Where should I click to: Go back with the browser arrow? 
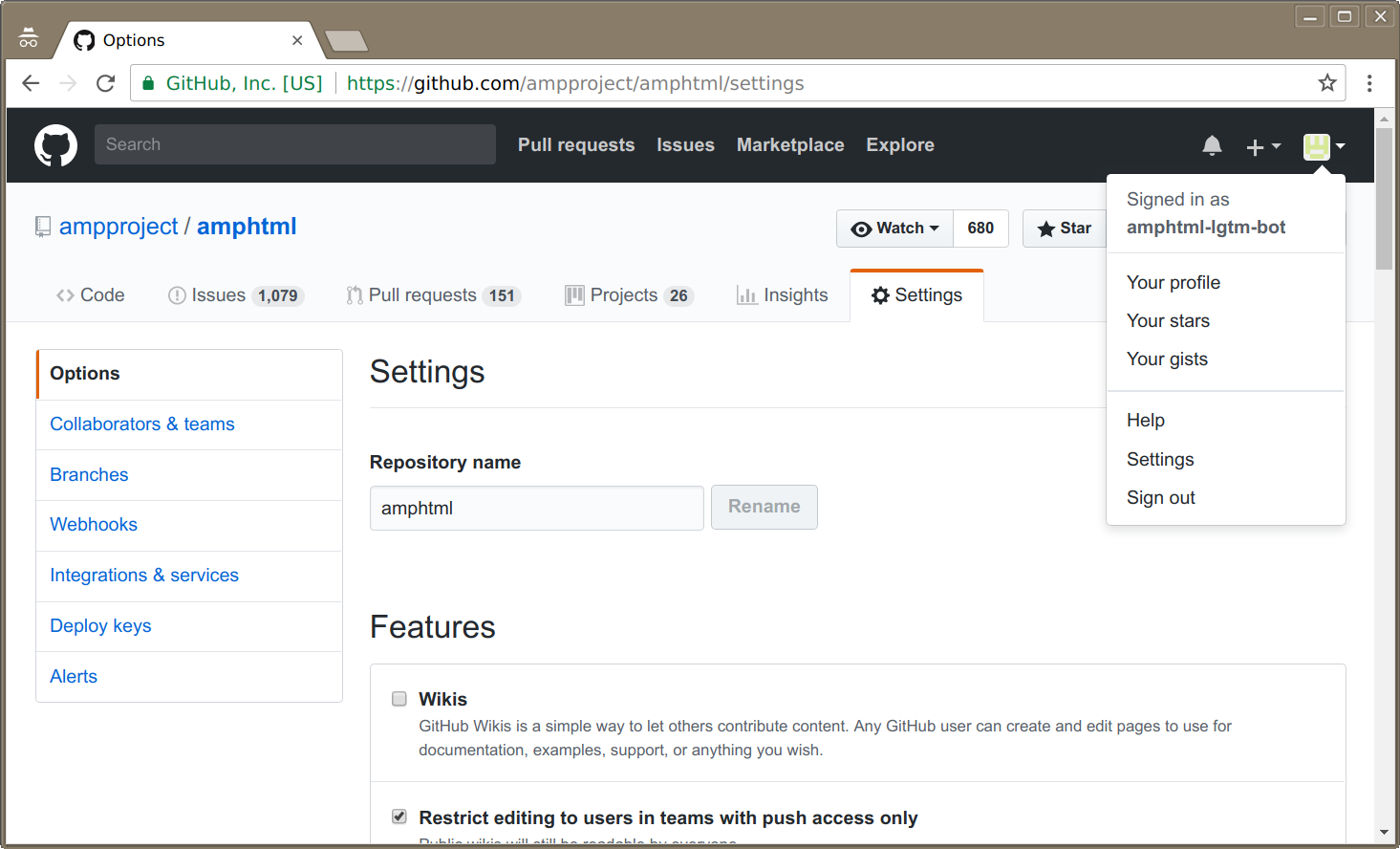click(x=31, y=83)
